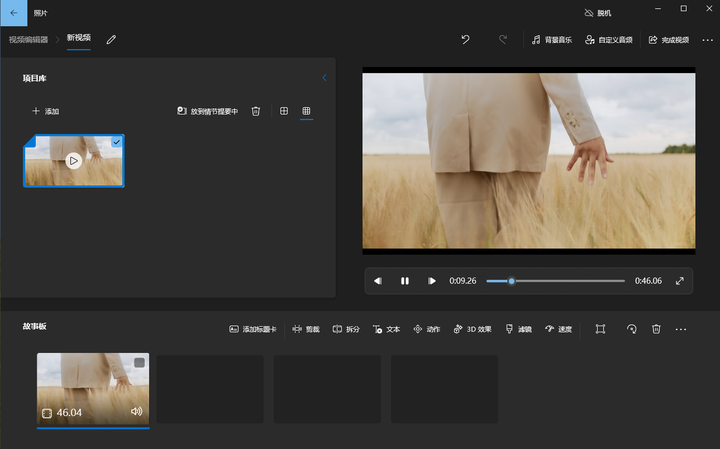Open the top-right more options menu

tap(708, 40)
